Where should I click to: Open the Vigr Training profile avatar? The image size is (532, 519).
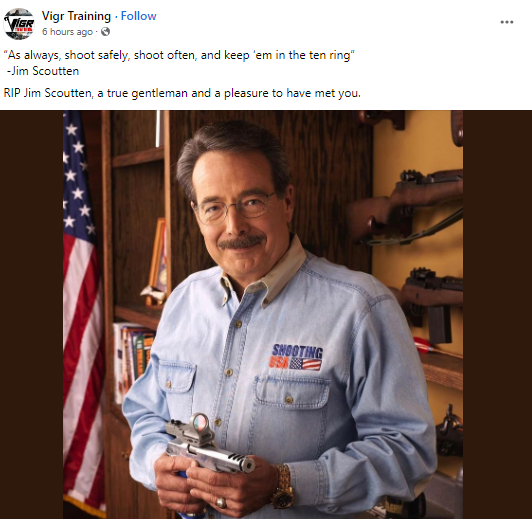click(x=19, y=24)
